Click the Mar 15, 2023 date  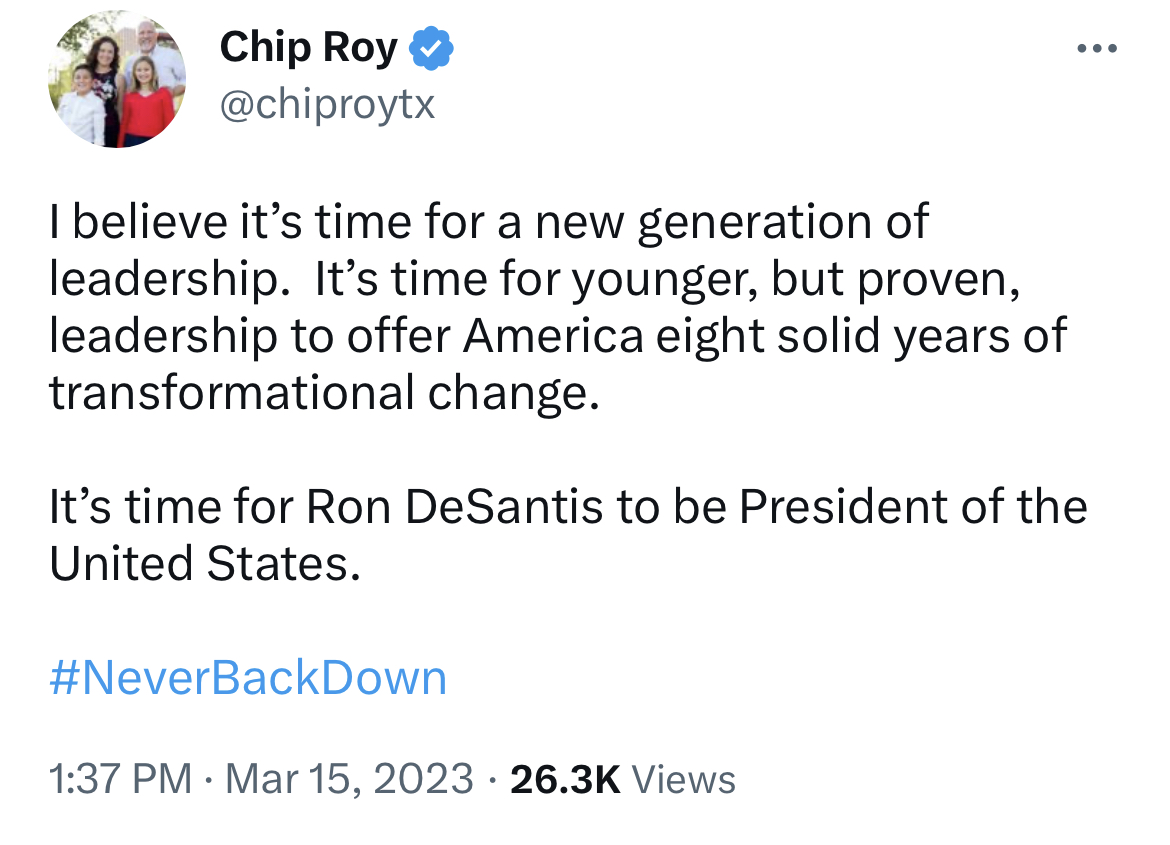click(x=348, y=779)
